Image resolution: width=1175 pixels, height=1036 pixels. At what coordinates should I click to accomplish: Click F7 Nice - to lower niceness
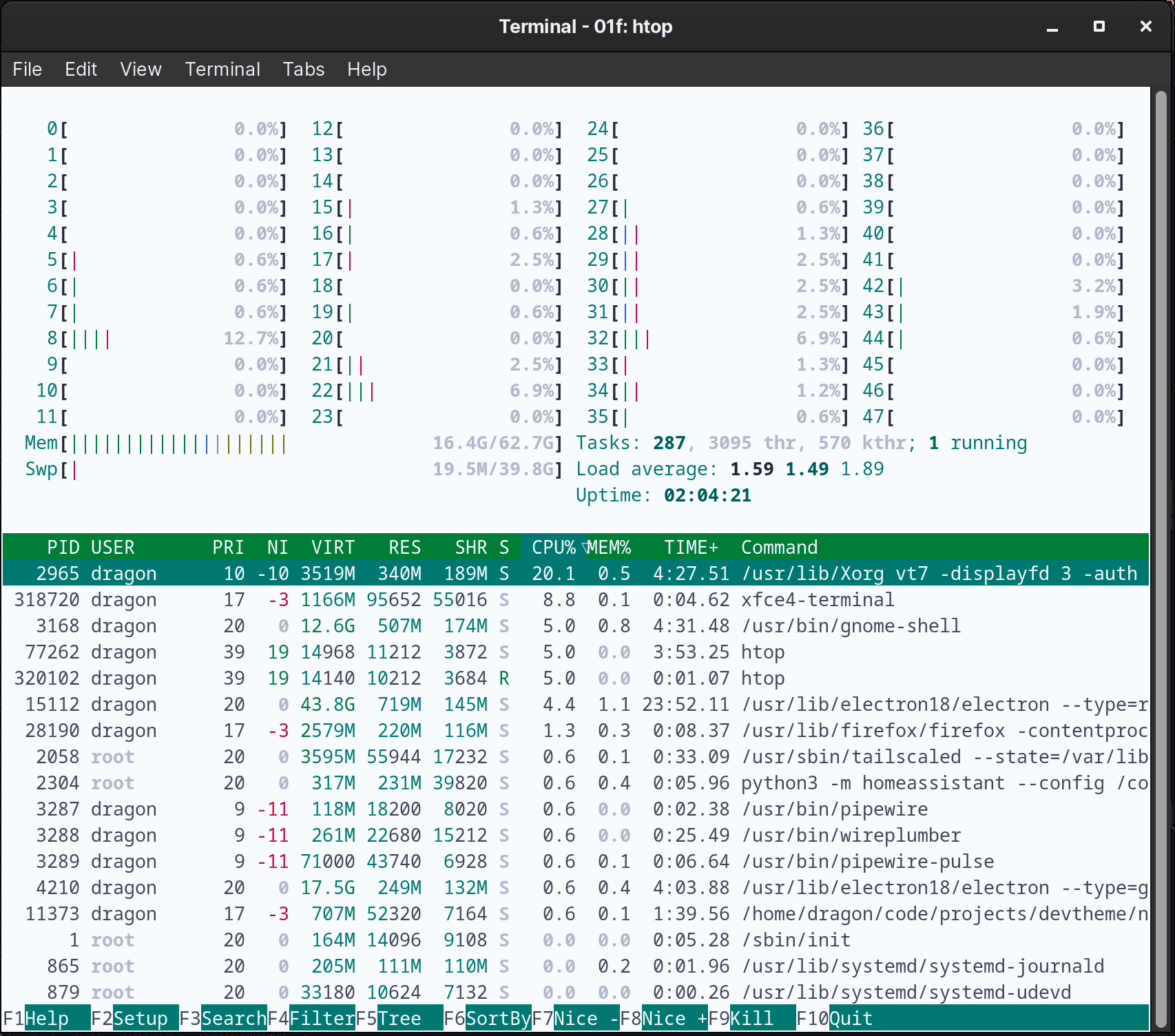(x=575, y=1018)
